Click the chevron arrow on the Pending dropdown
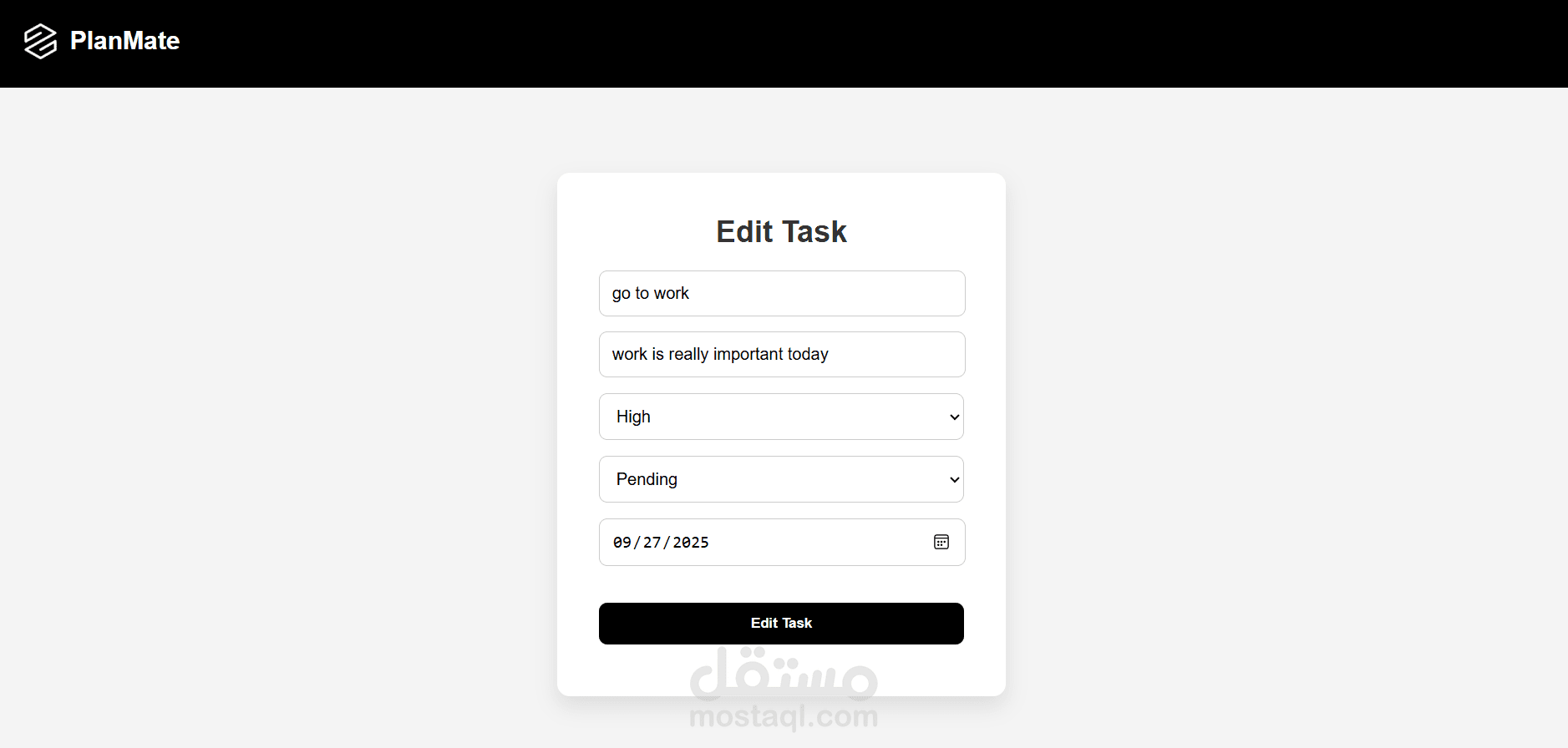 [954, 480]
